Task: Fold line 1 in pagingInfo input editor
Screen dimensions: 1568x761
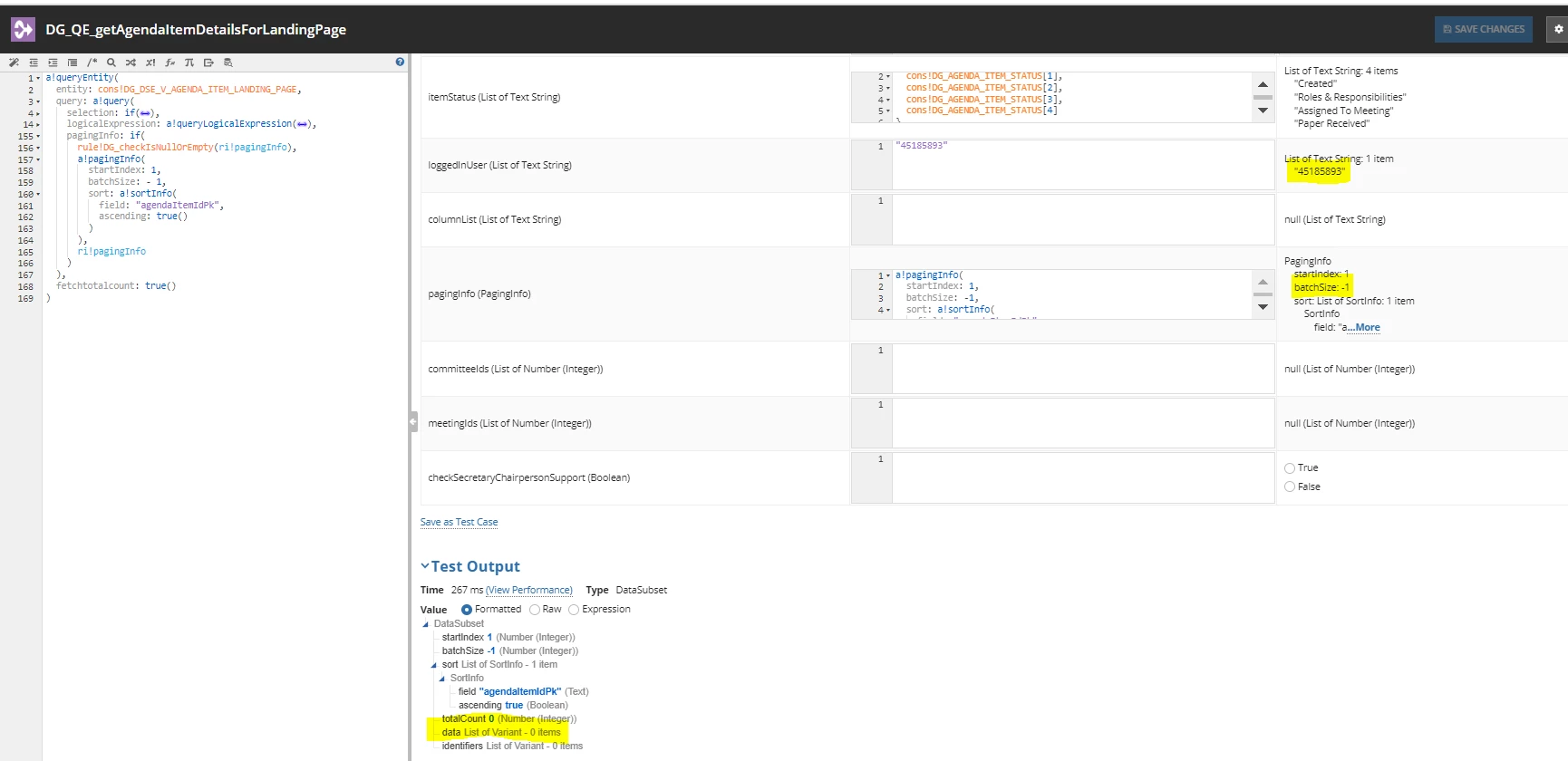Action: (888, 275)
